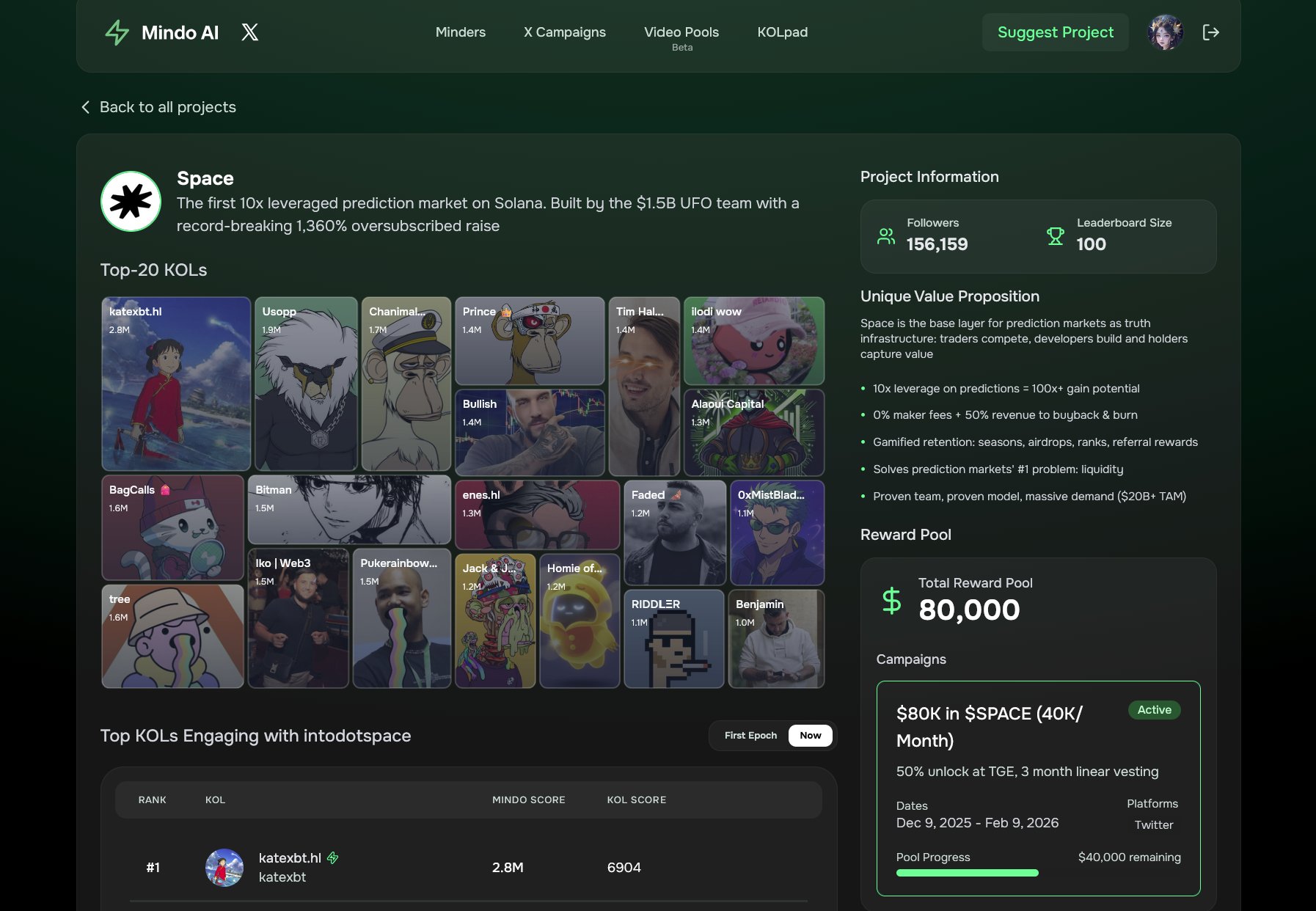The image size is (1316, 911).
Task: Click the 156,159 followers value
Action: pos(937,244)
